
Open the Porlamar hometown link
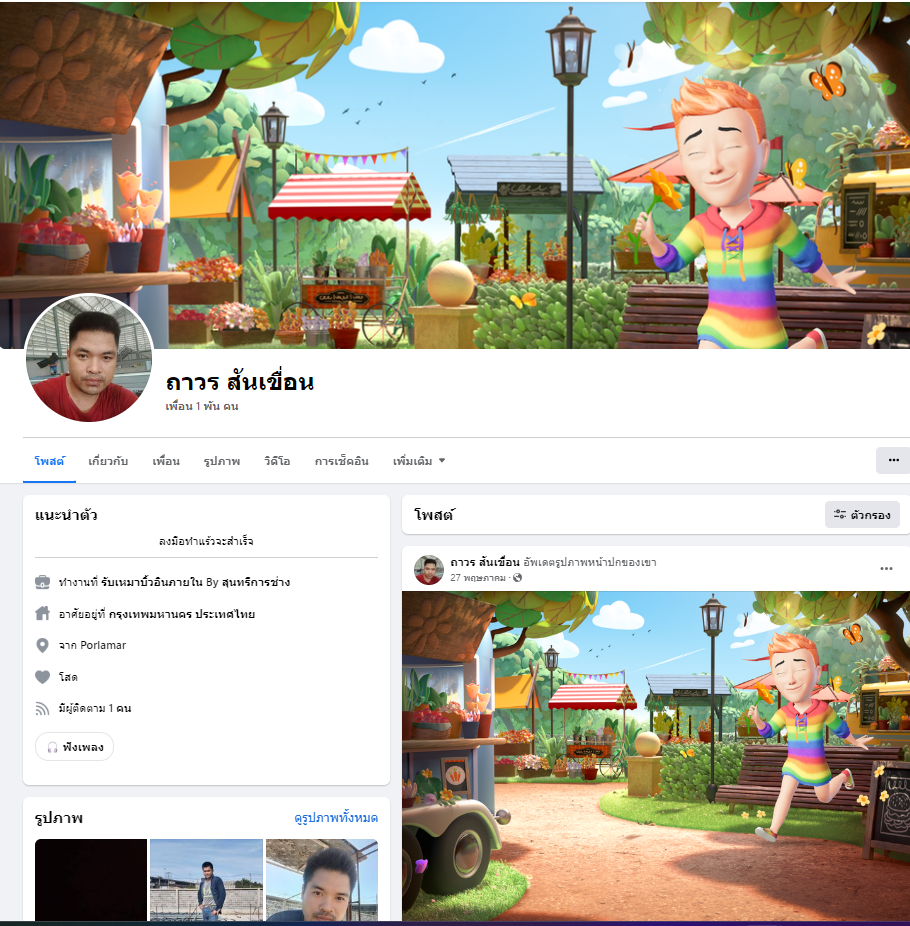point(103,645)
